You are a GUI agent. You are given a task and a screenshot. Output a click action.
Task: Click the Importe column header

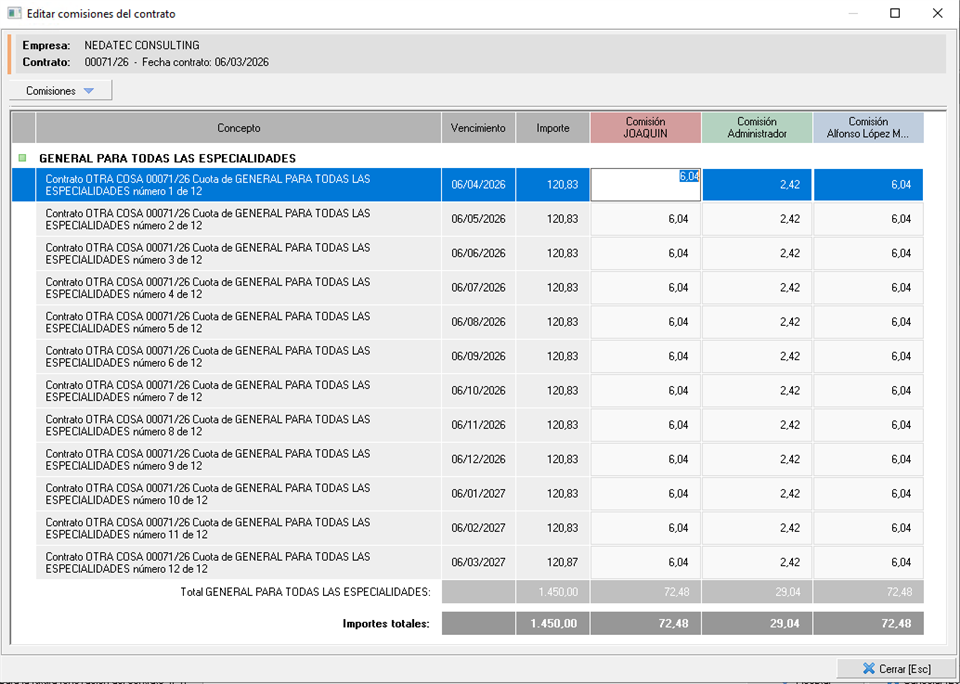552,128
